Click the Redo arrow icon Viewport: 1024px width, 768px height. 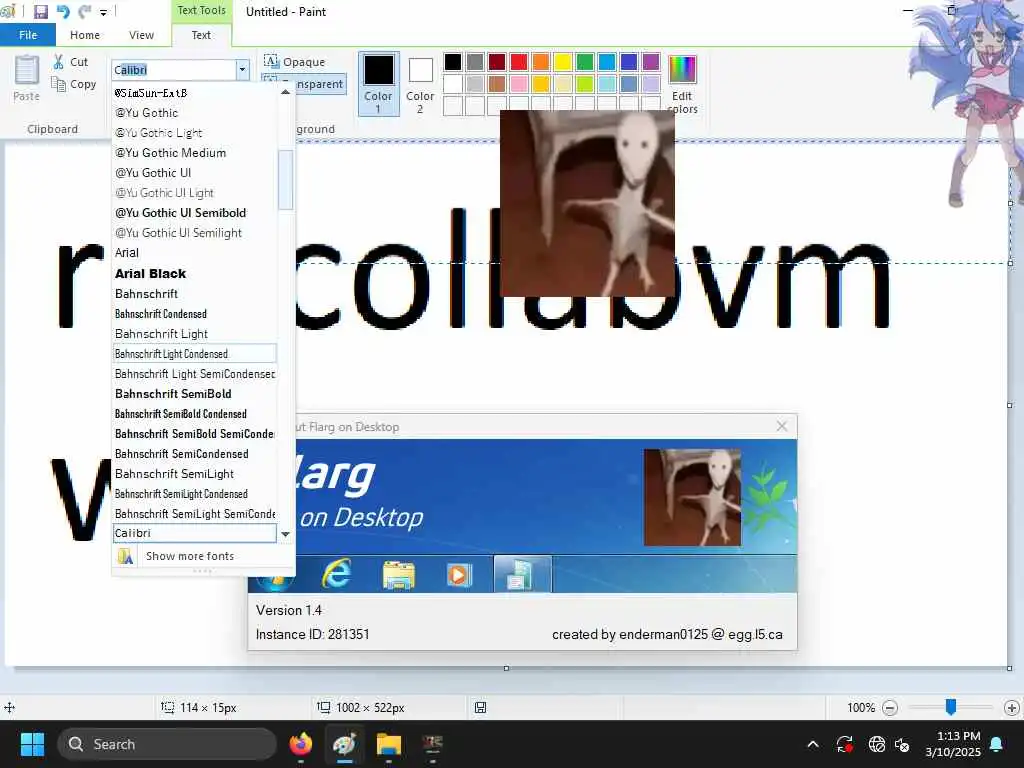84,11
